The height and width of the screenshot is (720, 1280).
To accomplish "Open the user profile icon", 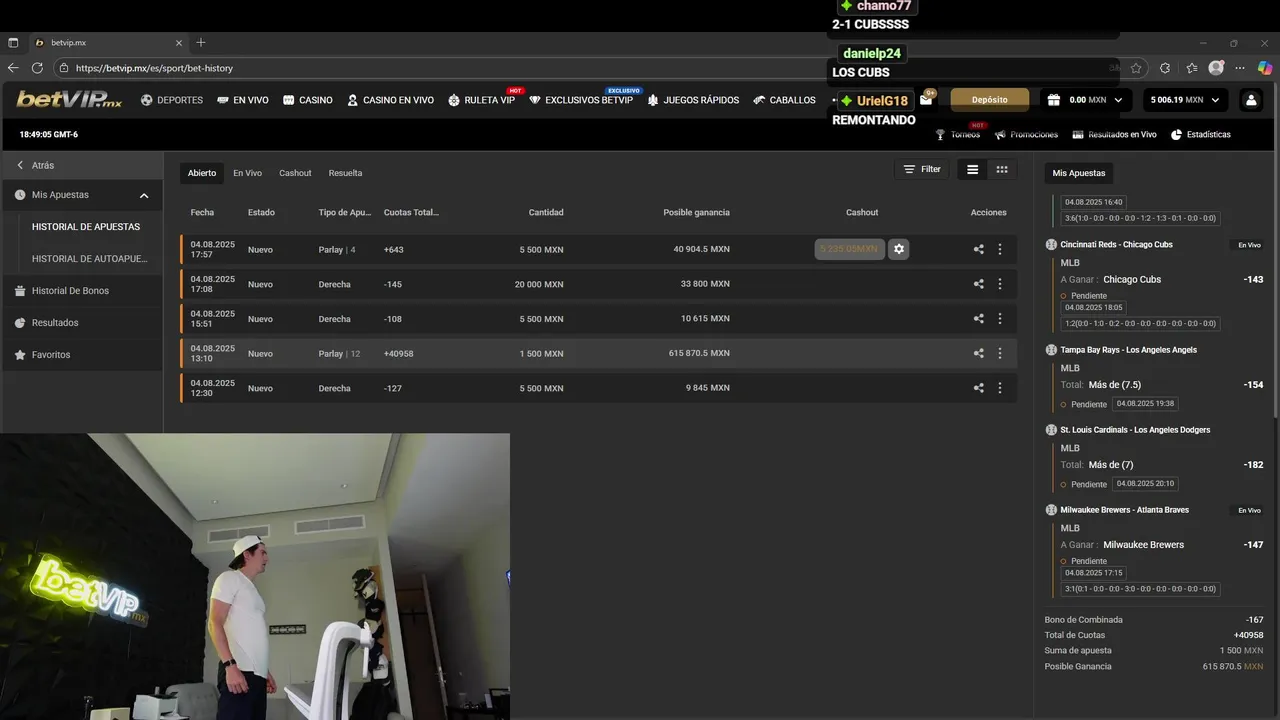I will pyautogui.click(x=1251, y=100).
